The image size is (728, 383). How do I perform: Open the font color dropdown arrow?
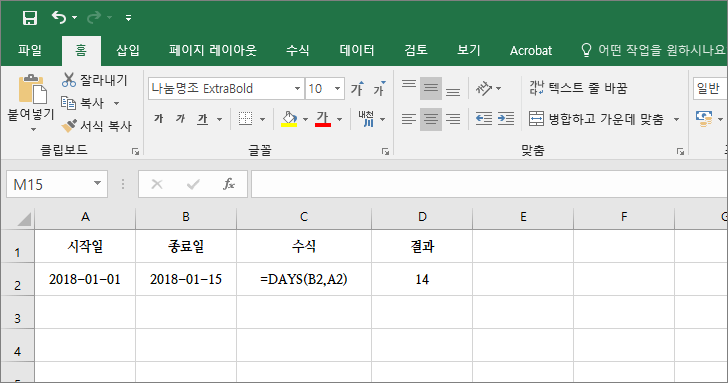[339, 119]
